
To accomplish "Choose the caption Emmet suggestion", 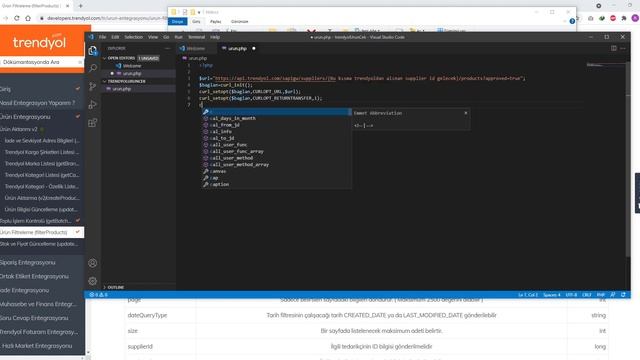I will coord(276,184).
